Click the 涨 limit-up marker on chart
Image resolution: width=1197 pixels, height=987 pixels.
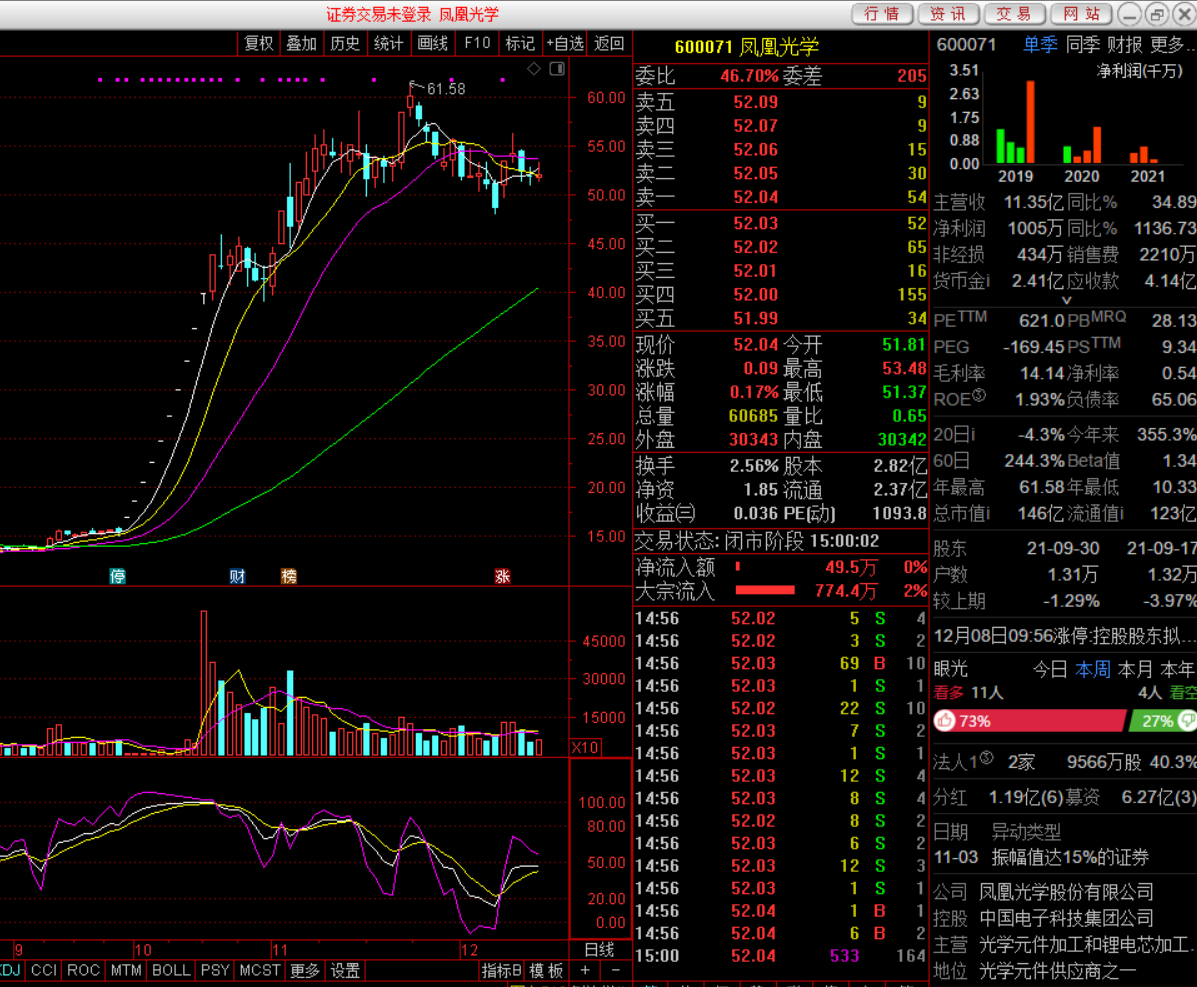(x=502, y=576)
